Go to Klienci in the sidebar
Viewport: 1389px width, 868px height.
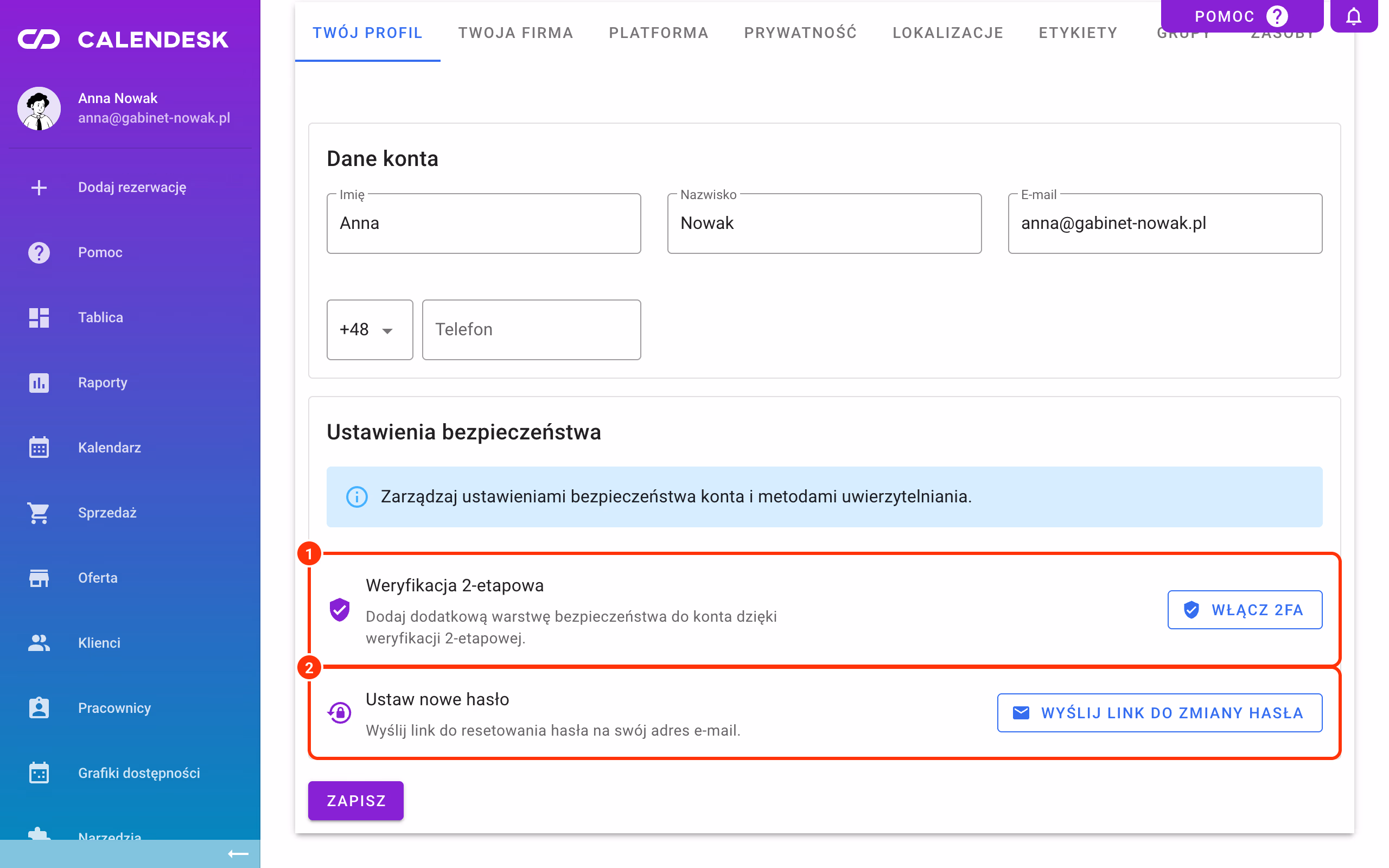click(130, 642)
